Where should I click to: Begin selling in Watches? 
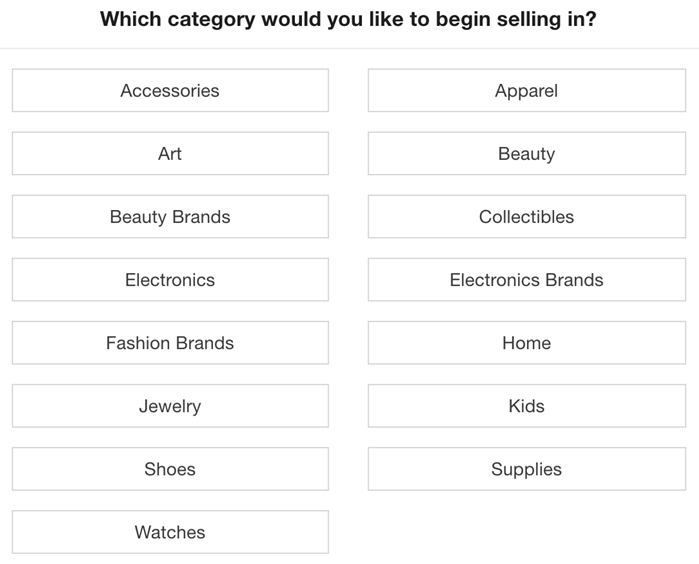click(170, 532)
